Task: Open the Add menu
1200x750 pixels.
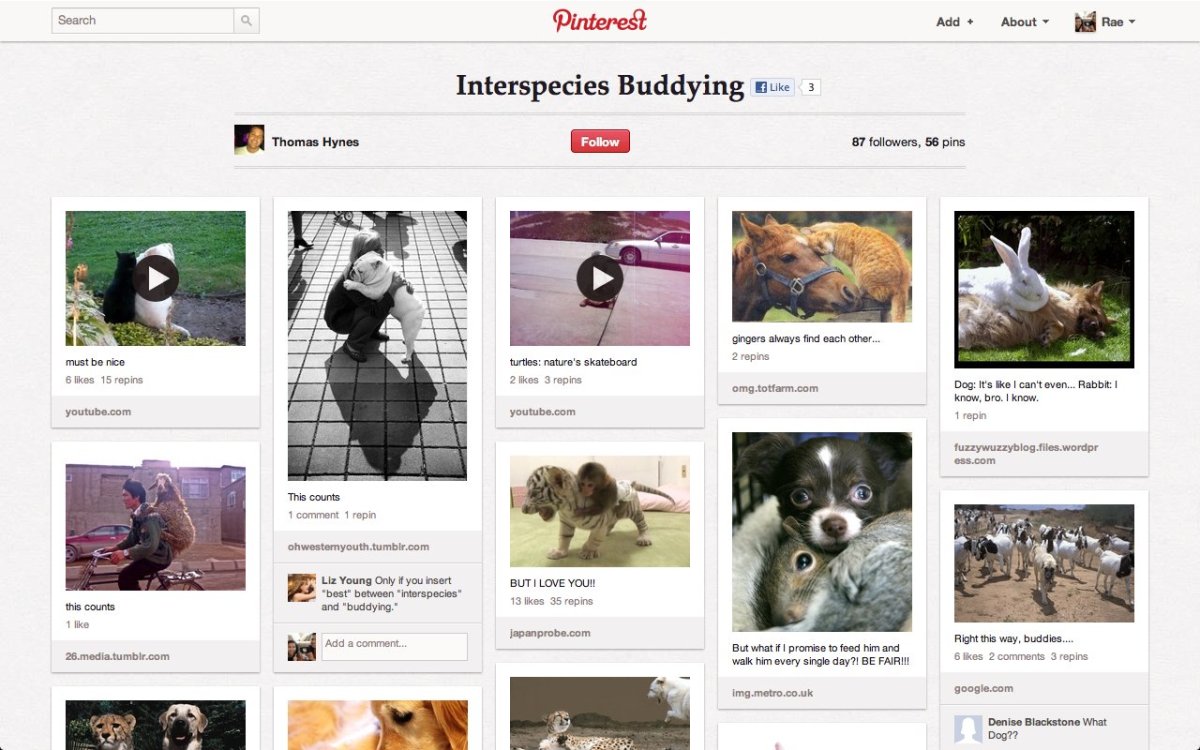Action: pos(954,22)
